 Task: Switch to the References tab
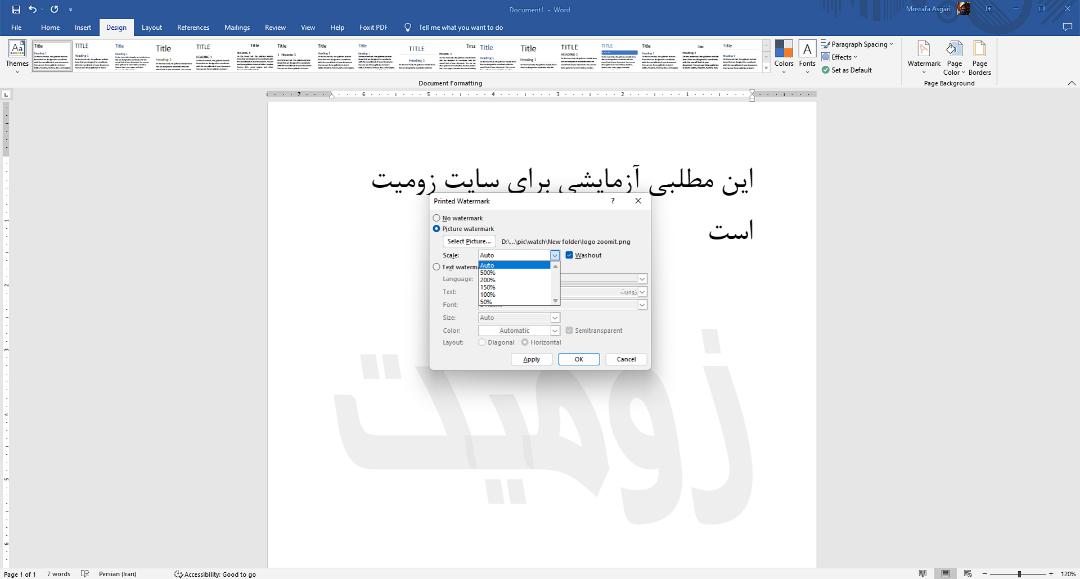[x=193, y=28]
